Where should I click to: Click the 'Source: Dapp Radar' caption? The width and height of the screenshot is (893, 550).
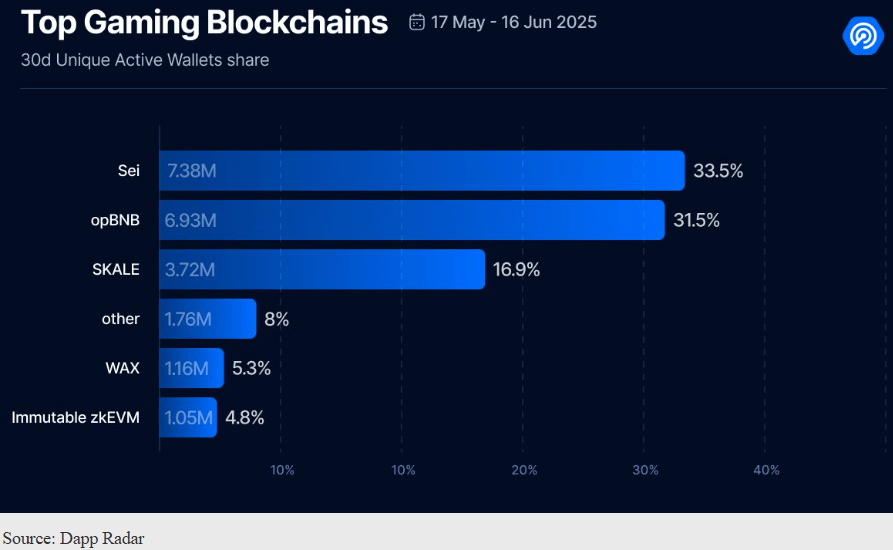73,539
